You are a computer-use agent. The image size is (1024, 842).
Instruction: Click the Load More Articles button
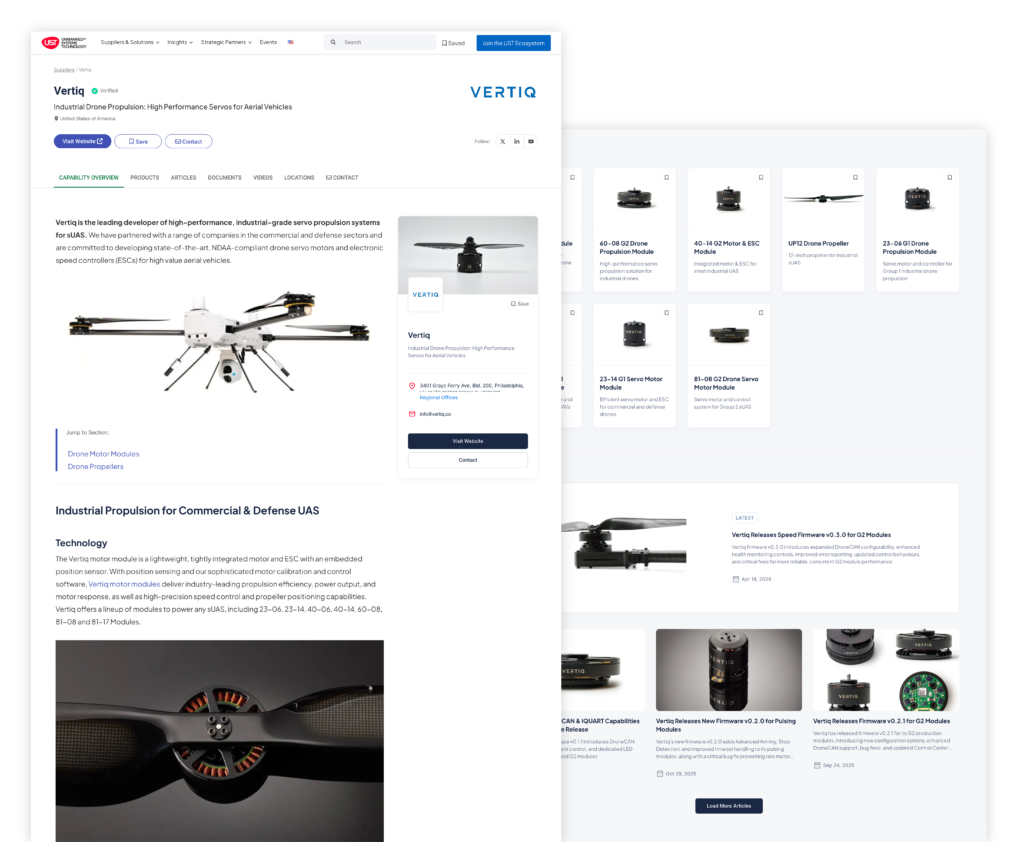(729, 806)
